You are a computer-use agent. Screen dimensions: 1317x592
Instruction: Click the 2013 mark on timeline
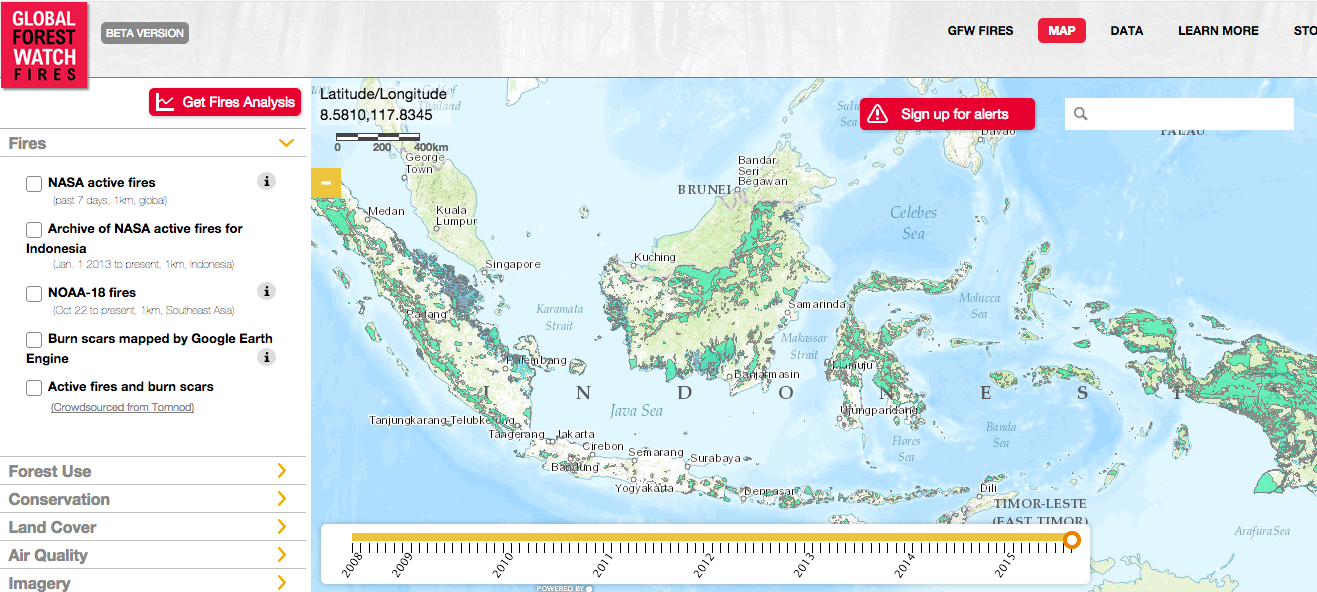[804, 562]
